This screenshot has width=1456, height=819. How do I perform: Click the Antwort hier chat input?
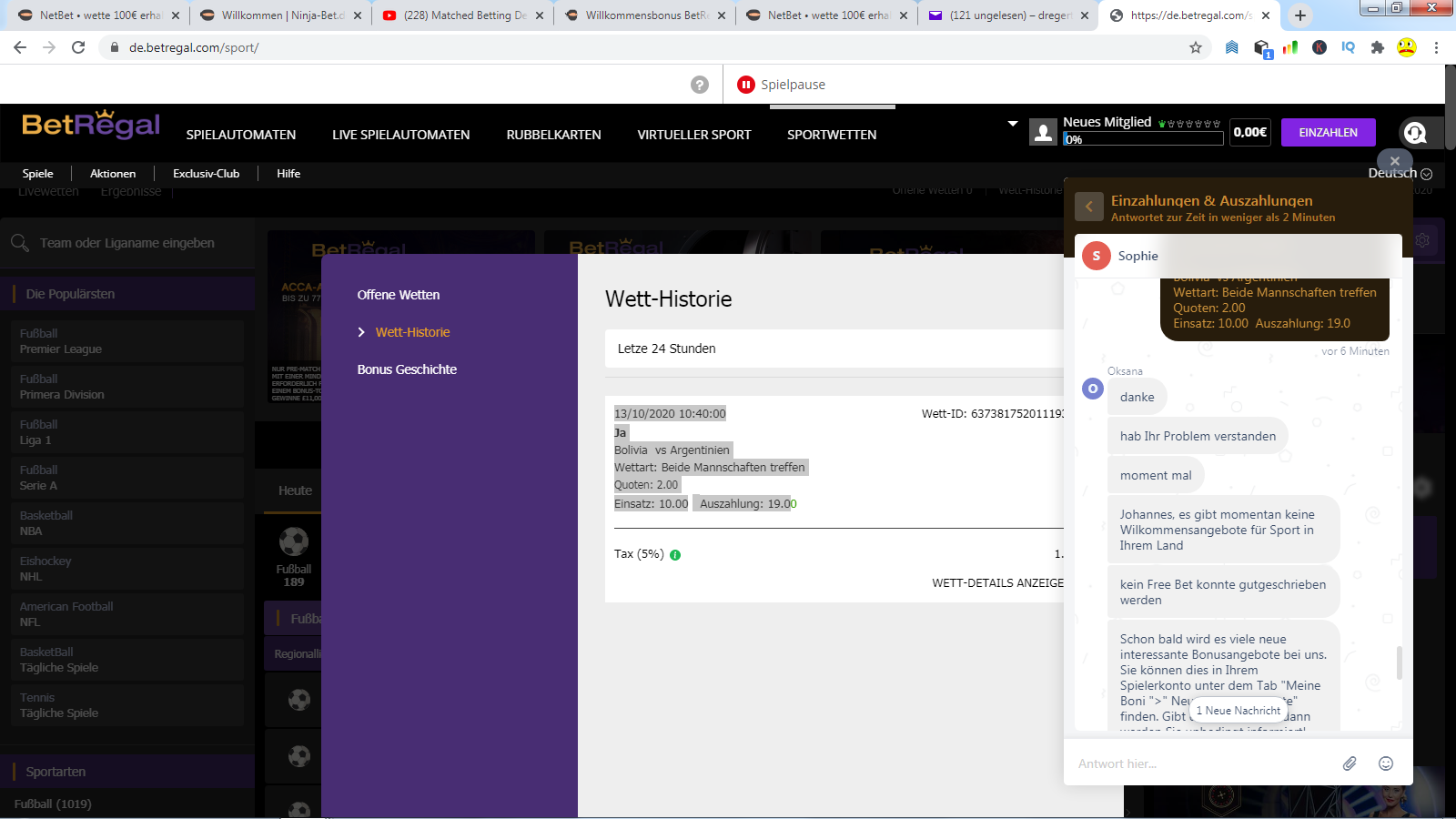(1201, 763)
